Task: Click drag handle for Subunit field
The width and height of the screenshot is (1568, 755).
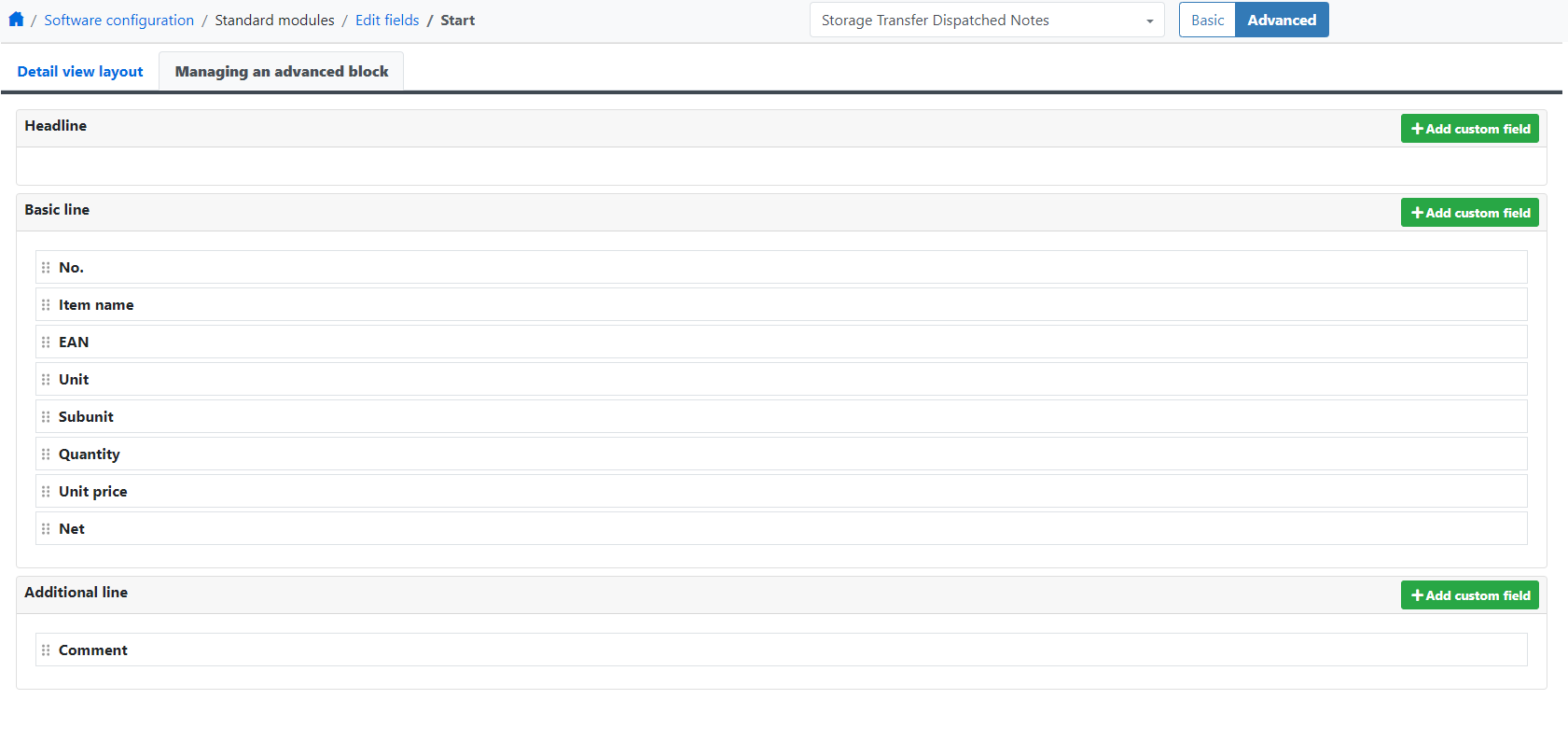Action: pyautogui.click(x=46, y=416)
